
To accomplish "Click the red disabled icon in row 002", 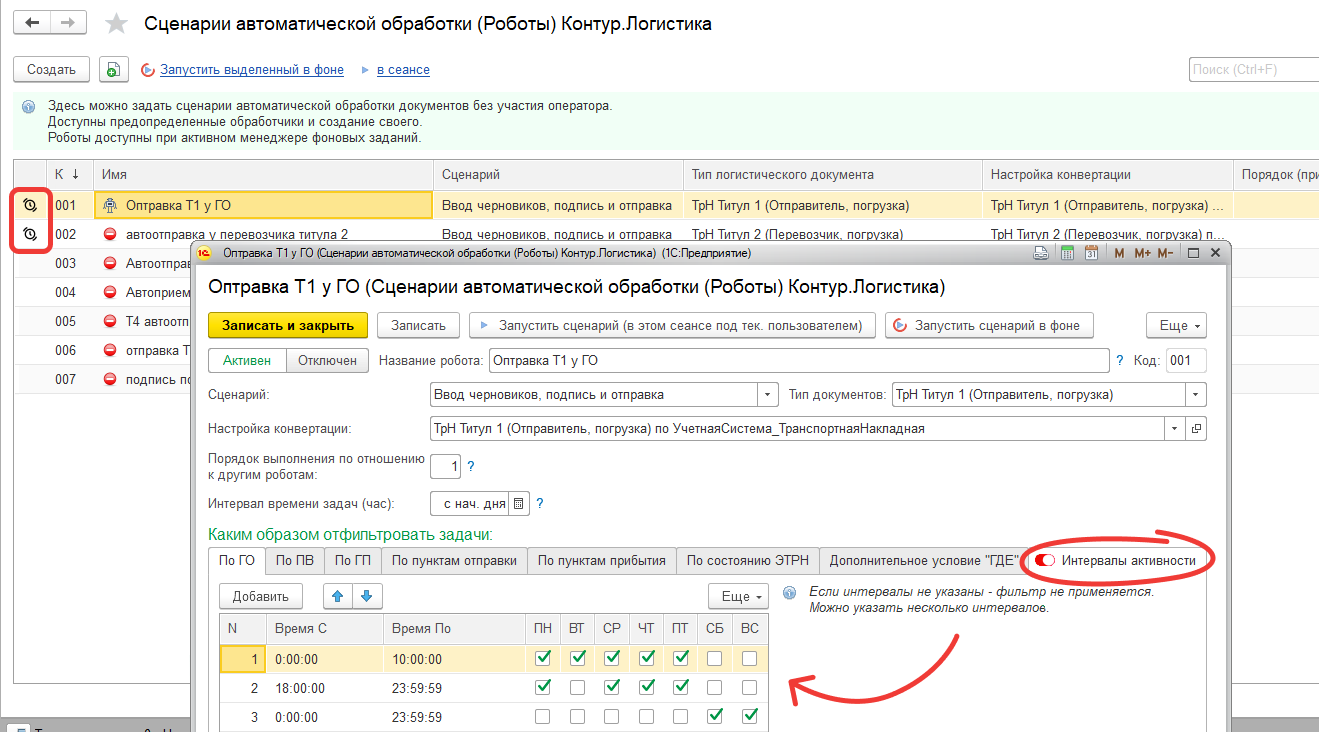I will click(x=110, y=234).
